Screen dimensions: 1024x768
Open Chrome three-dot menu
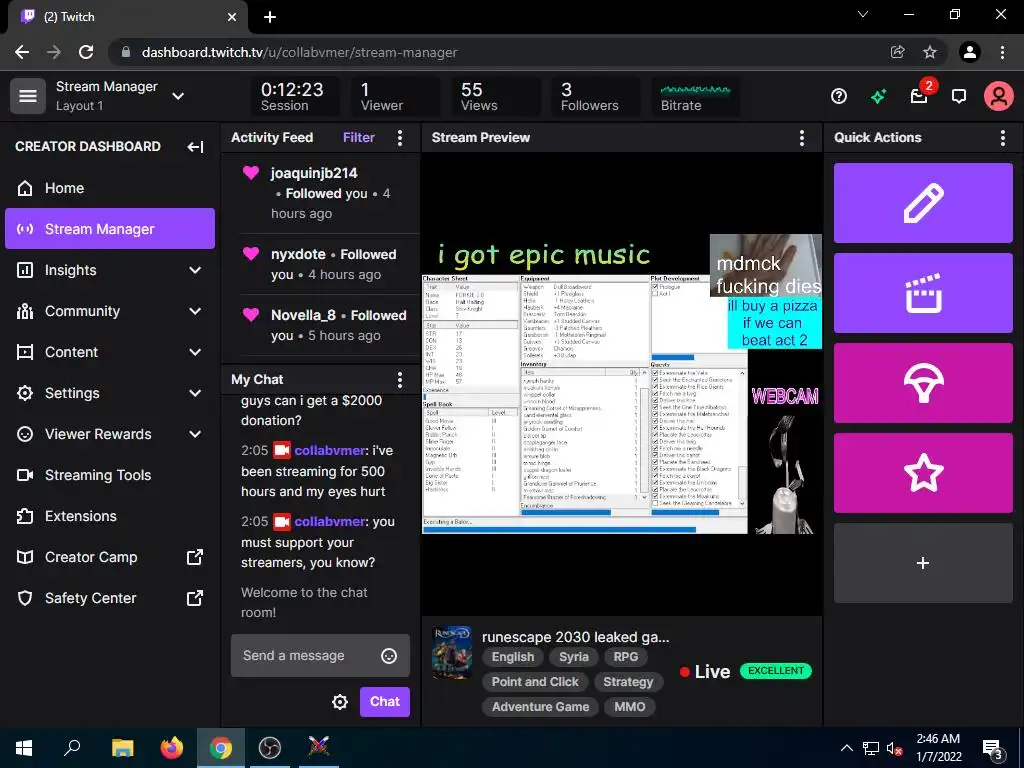(x=1002, y=52)
